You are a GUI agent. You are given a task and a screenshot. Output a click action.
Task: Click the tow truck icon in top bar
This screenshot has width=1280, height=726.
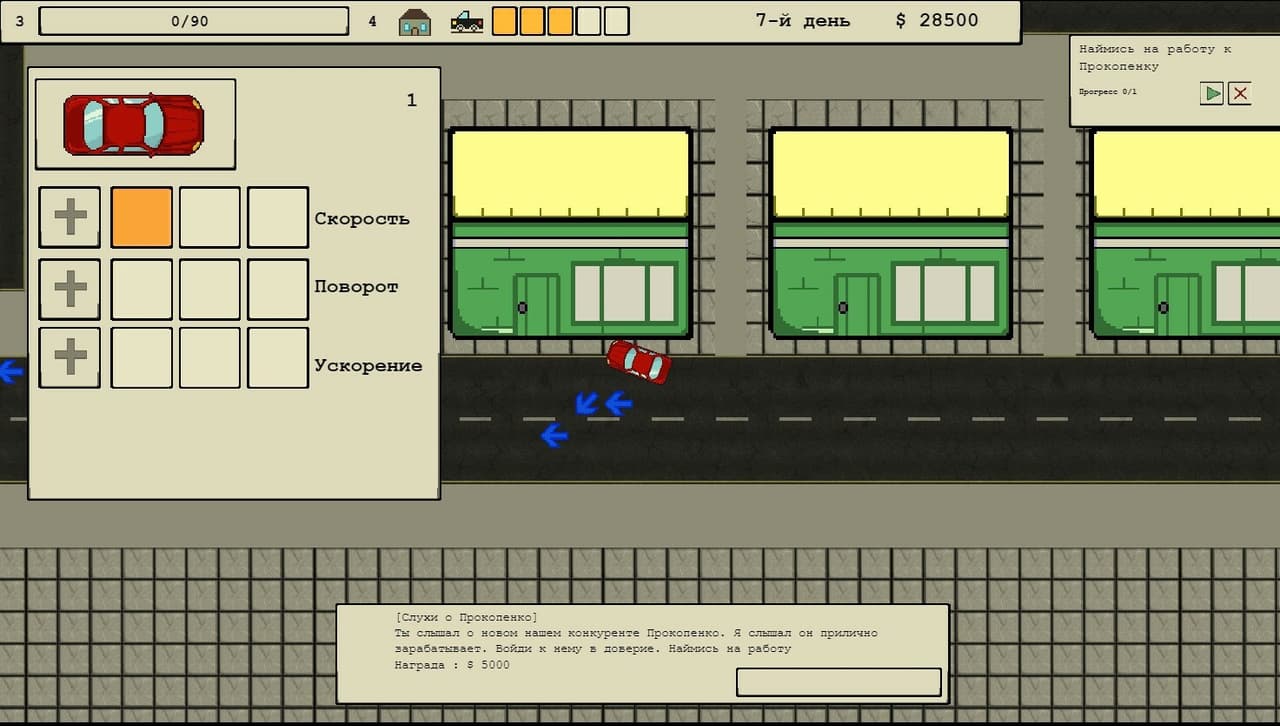[466, 21]
